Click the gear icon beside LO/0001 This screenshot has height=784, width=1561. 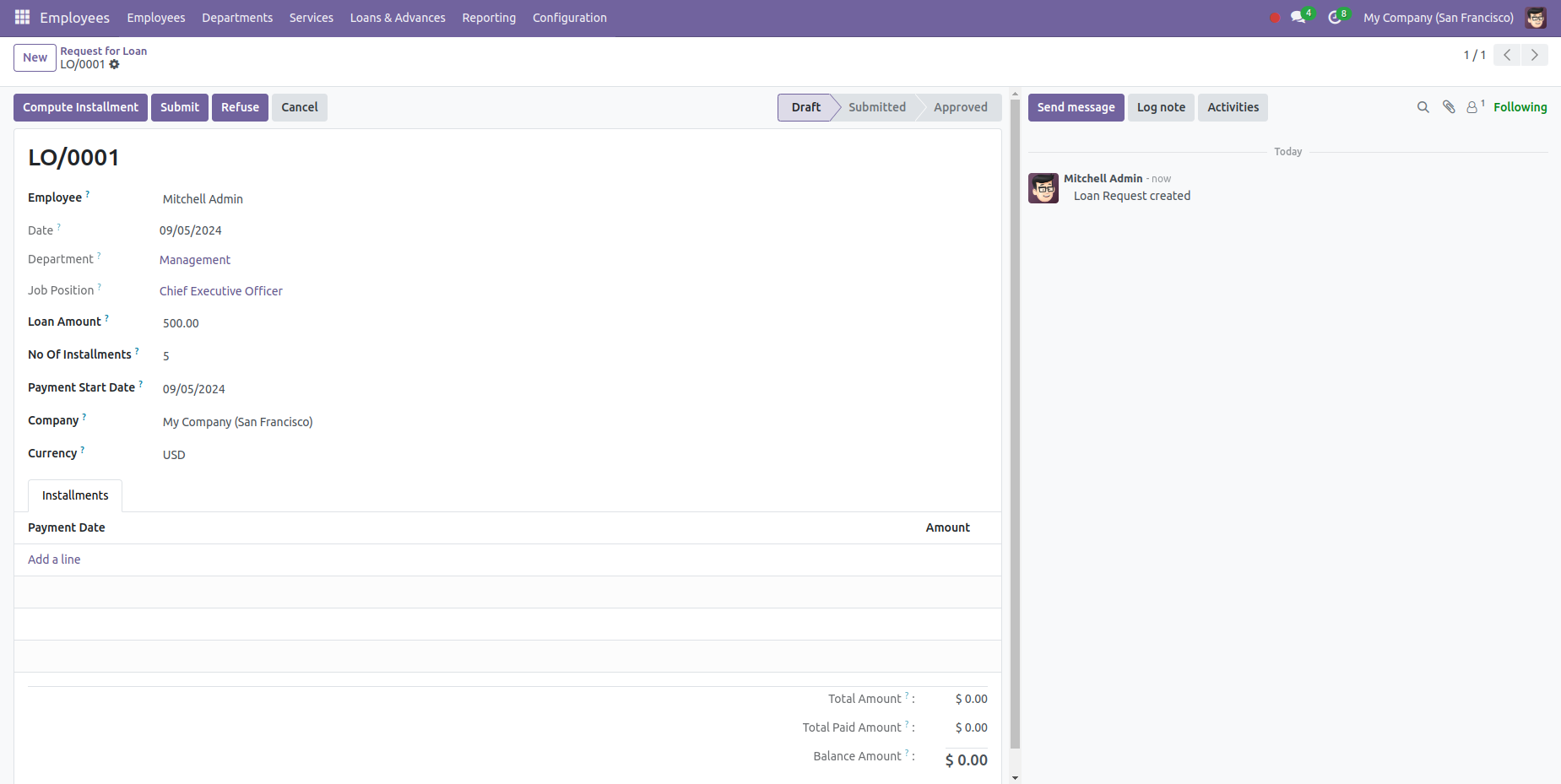[x=115, y=64]
